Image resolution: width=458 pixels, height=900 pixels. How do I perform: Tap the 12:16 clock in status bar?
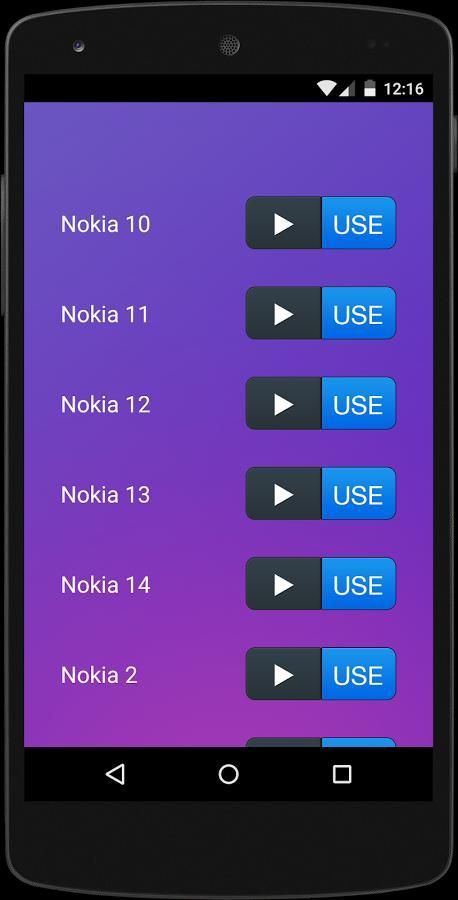tap(403, 88)
